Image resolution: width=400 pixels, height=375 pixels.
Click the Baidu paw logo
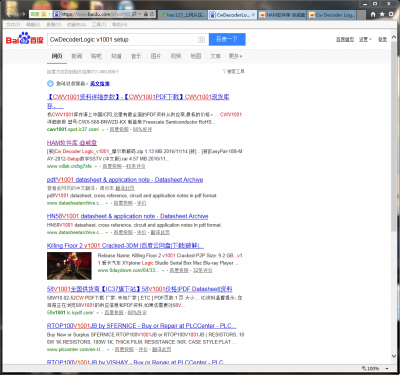coord(25,38)
